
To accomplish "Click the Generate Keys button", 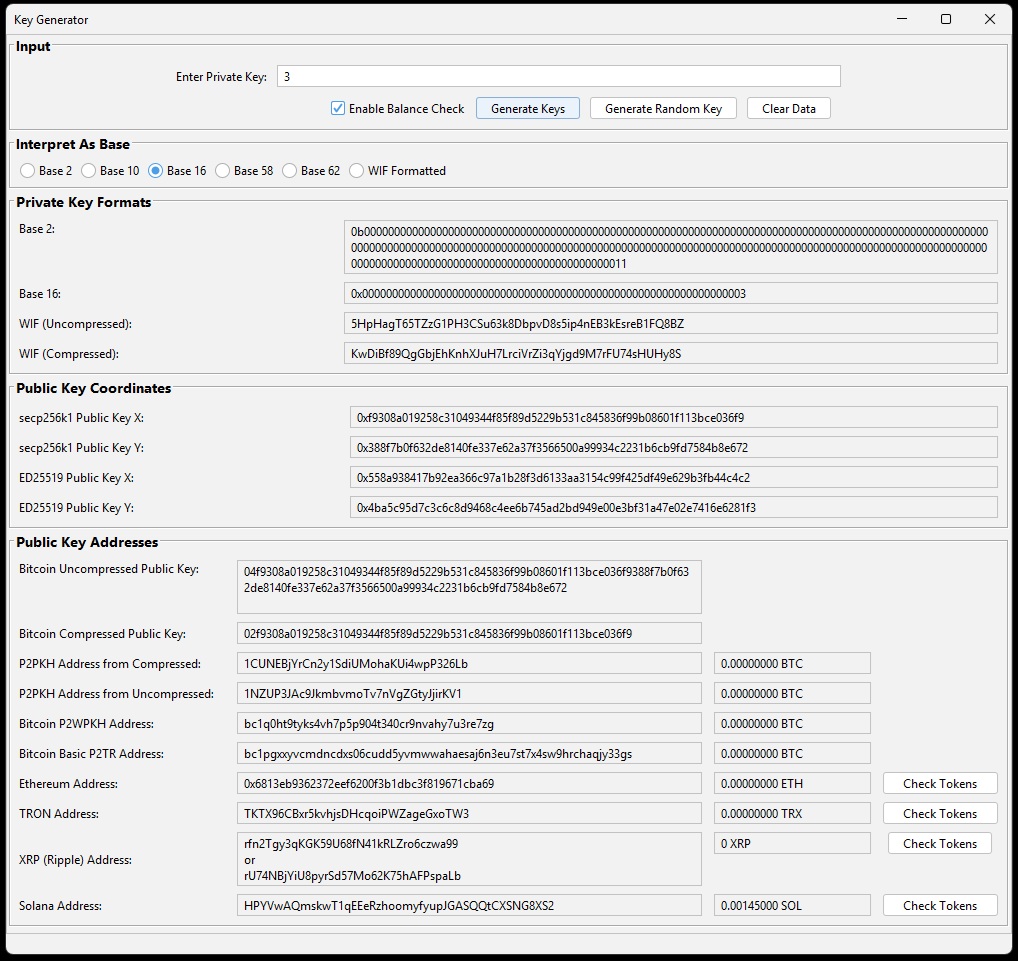I will point(527,108).
